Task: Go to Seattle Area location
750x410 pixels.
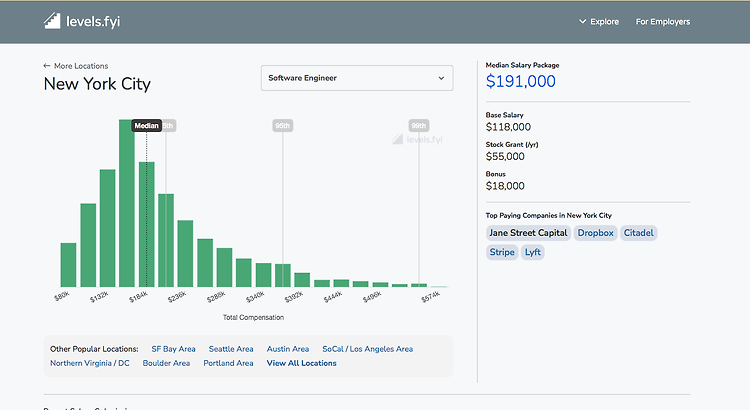Action: 231,349
